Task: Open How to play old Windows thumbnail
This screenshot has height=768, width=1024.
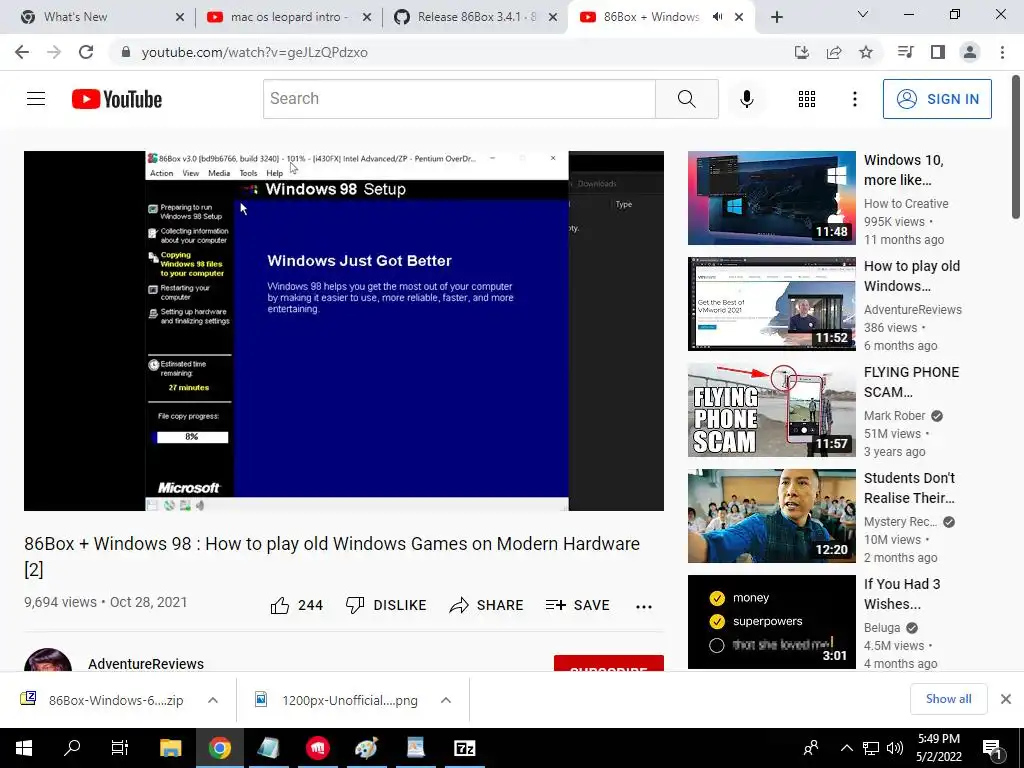Action: pos(771,304)
